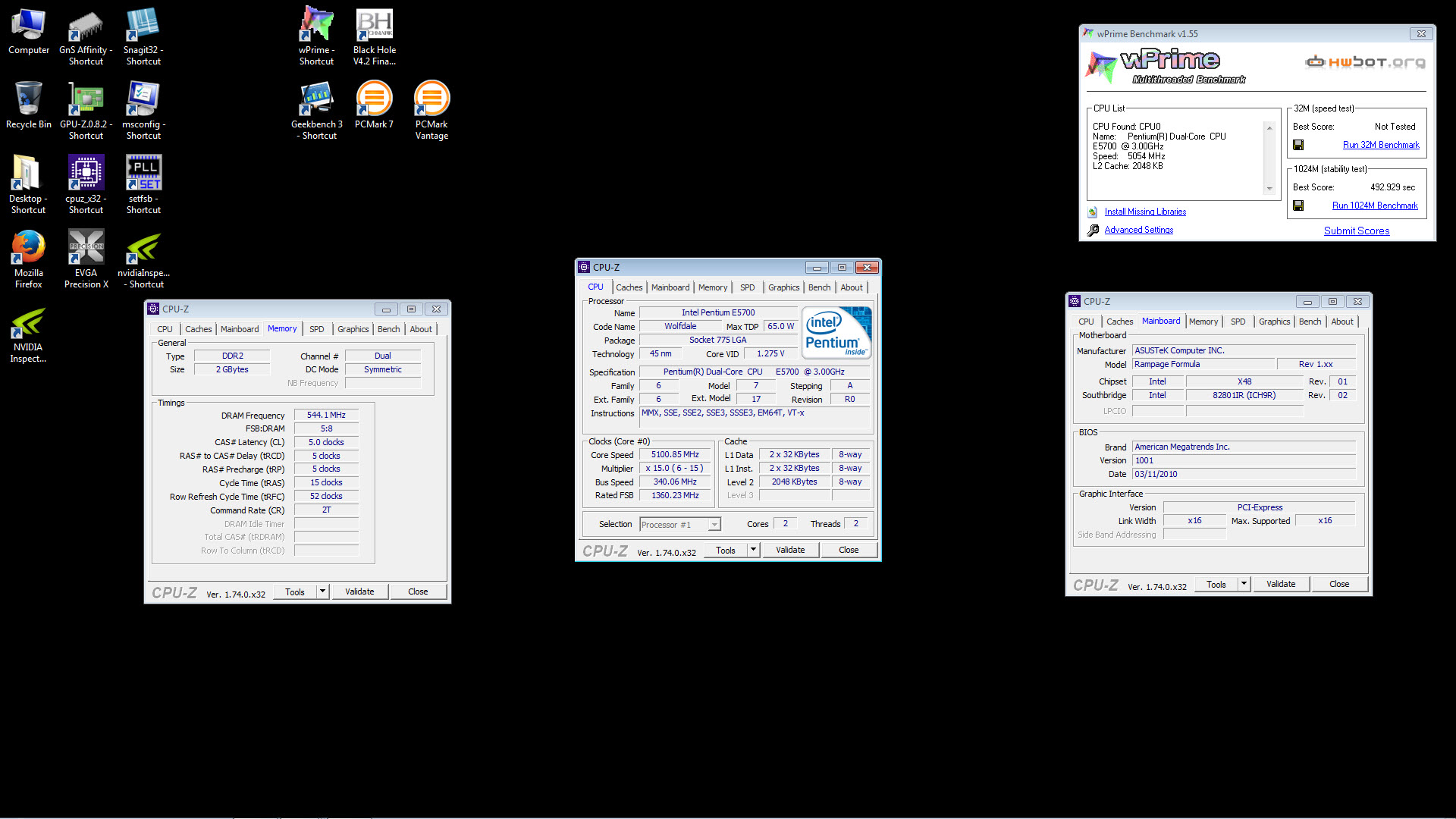This screenshot has height=819, width=1456.
Task: Open the Computer desktop icon
Action: 29,32
